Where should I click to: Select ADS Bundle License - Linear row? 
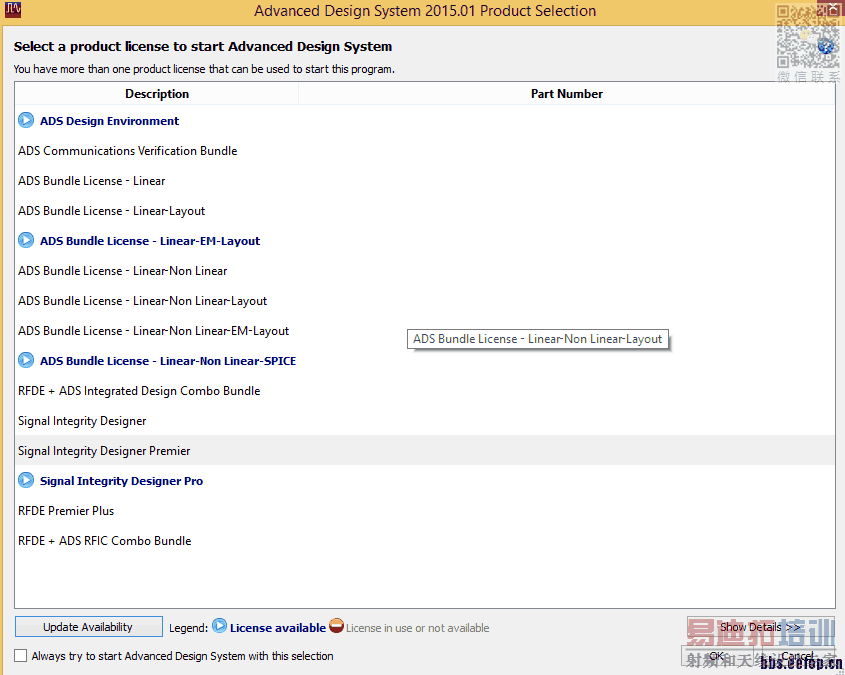425,181
